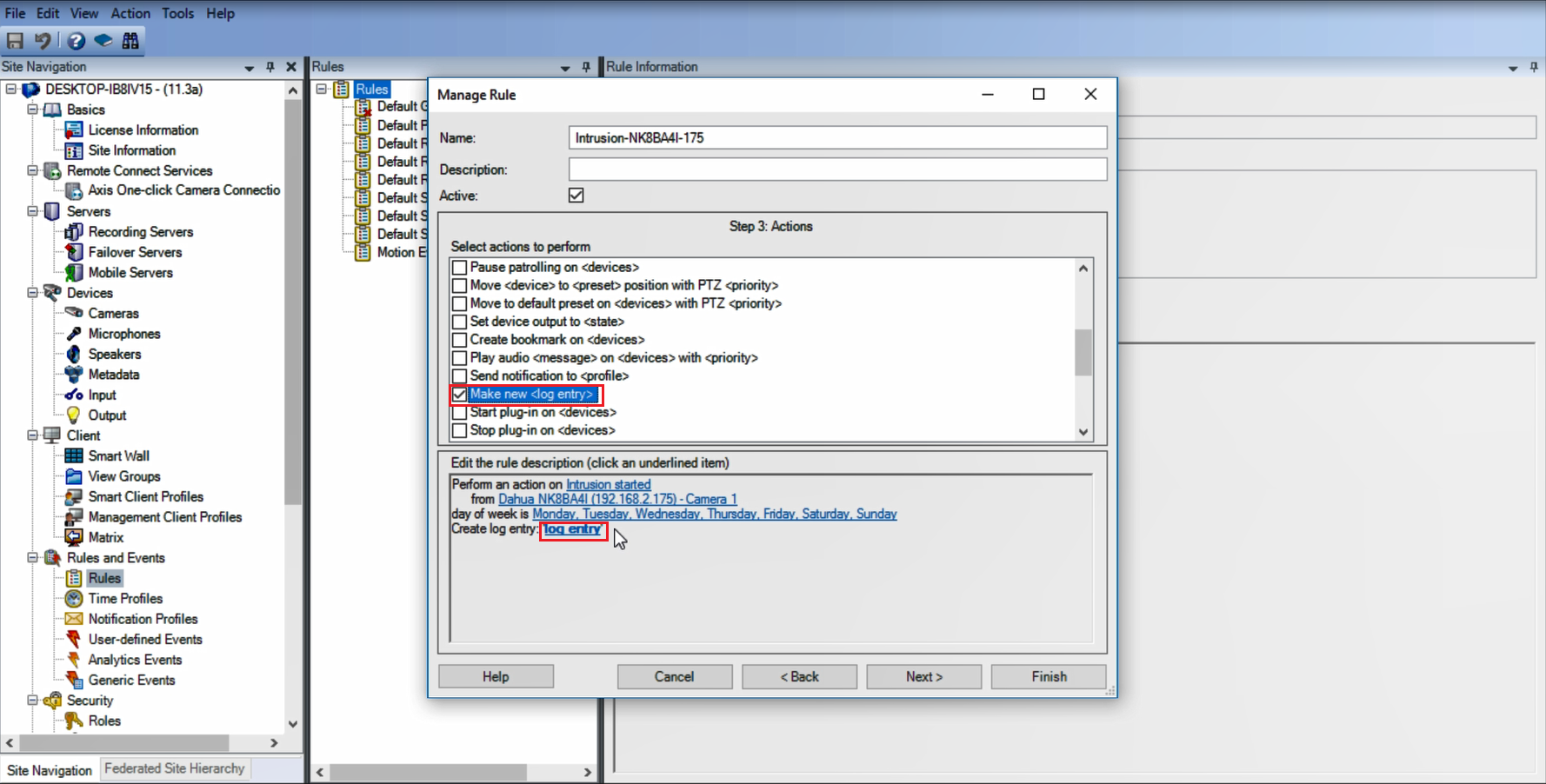1546x784 pixels.
Task: Click the < Back button
Action: pos(799,676)
